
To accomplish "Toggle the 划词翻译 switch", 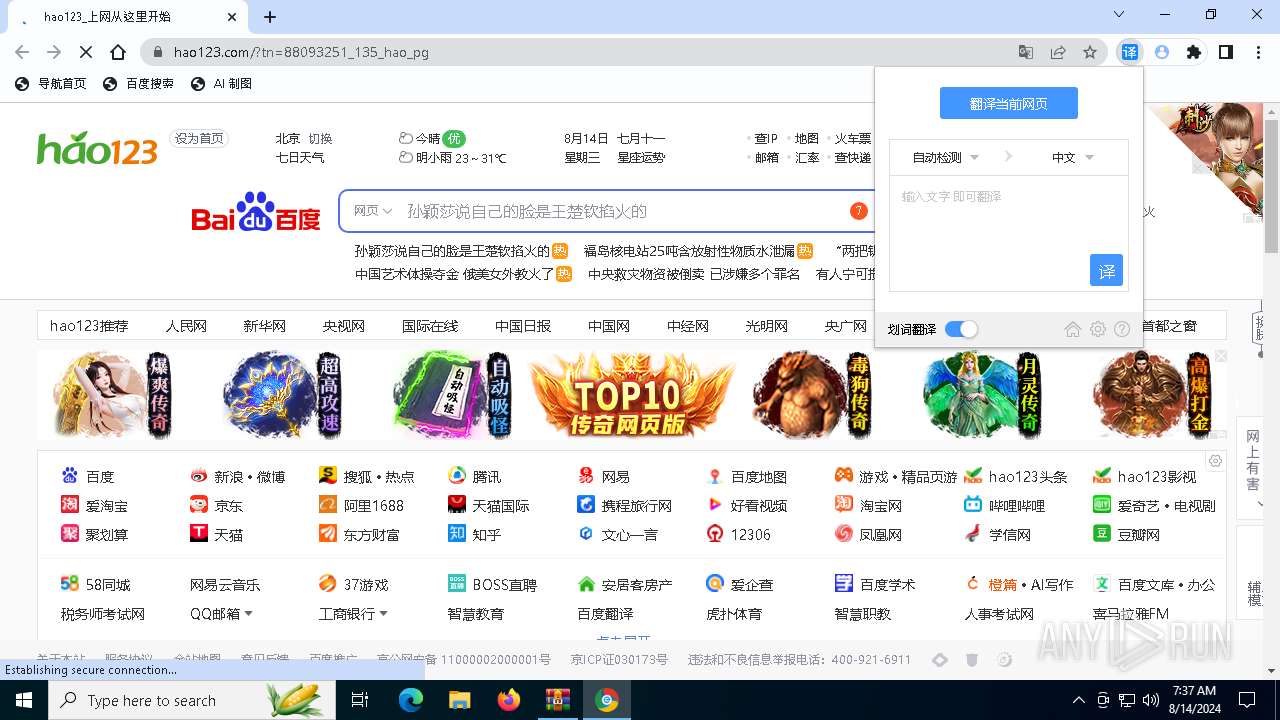I will [x=961, y=329].
